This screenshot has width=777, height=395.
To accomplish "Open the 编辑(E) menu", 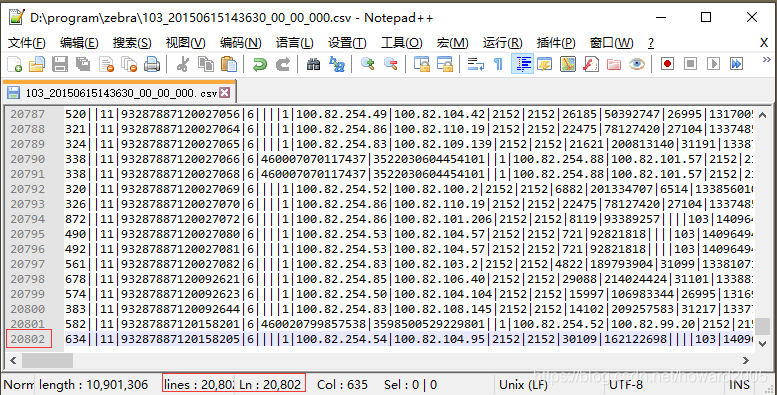I will [79, 43].
